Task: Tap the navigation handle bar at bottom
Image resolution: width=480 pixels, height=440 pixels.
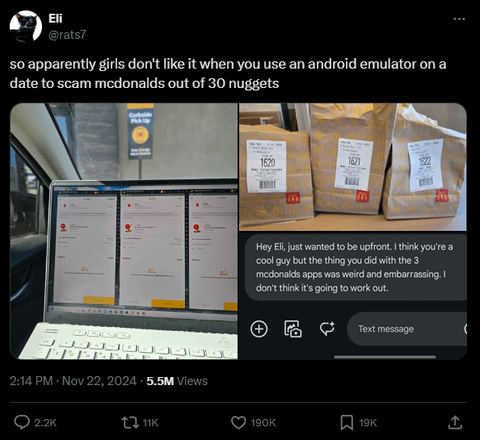Action: [x=385, y=357]
